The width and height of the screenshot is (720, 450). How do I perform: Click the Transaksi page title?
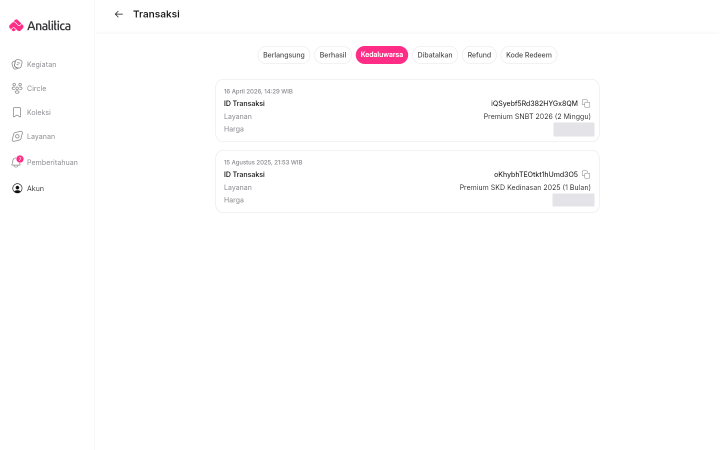[157, 14]
